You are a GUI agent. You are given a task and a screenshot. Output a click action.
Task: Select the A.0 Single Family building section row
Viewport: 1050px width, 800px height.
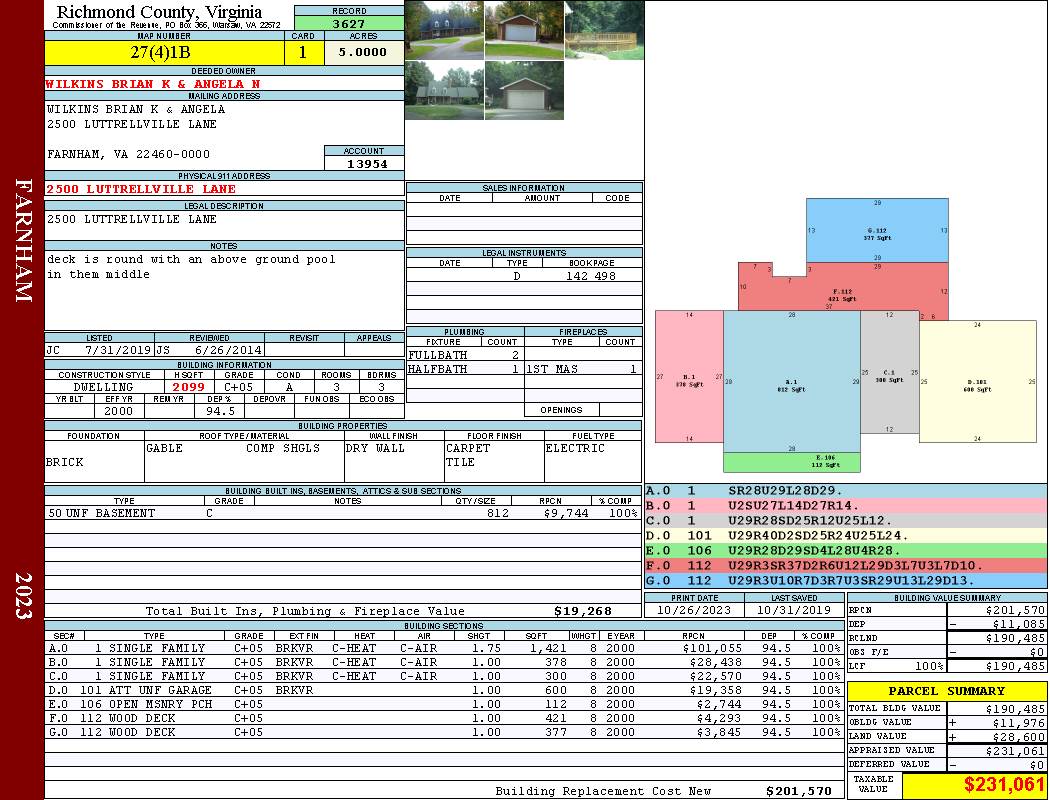pyautogui.click(x=443, y=648)
